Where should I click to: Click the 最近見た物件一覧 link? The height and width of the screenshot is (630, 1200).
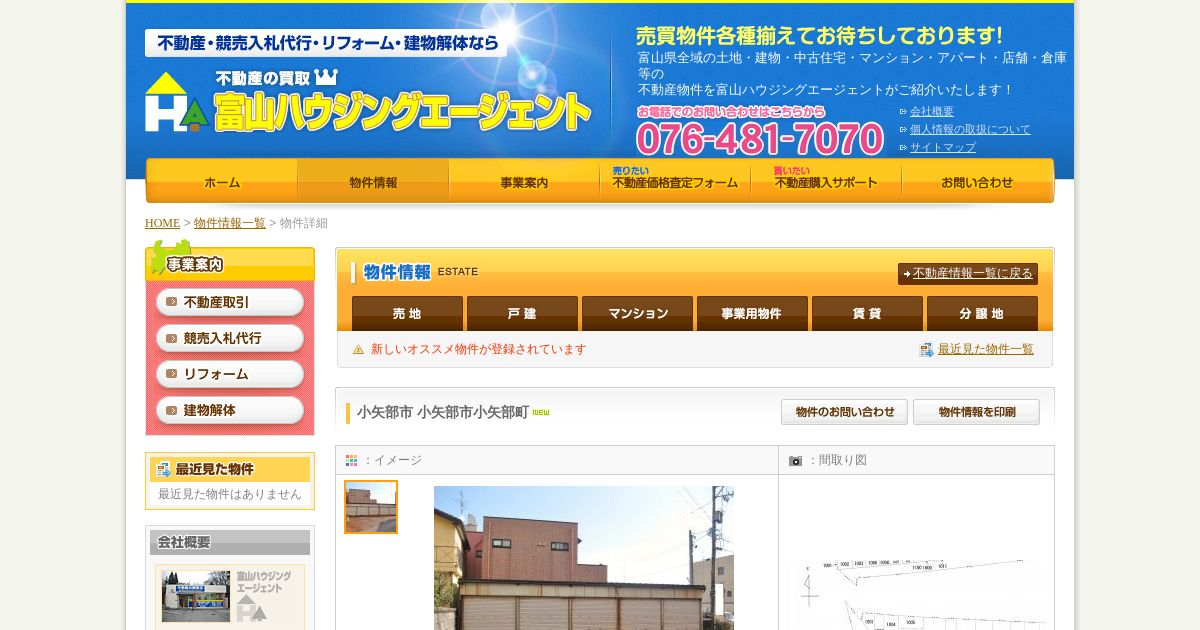[x=986, y=349]
